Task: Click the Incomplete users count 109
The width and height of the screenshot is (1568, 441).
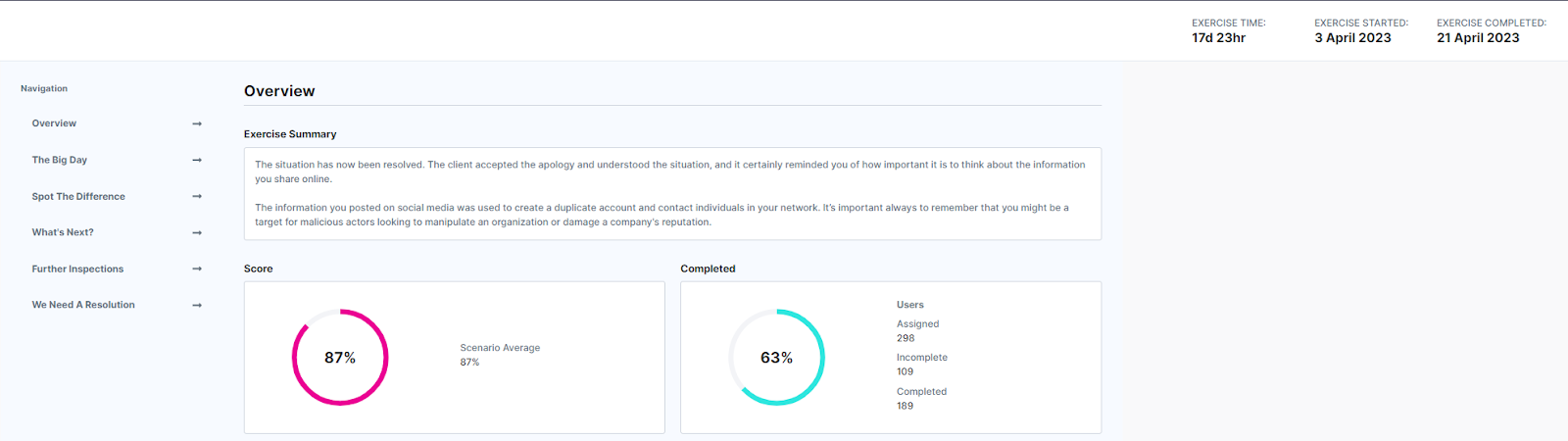Action: [x=906, y=371]
